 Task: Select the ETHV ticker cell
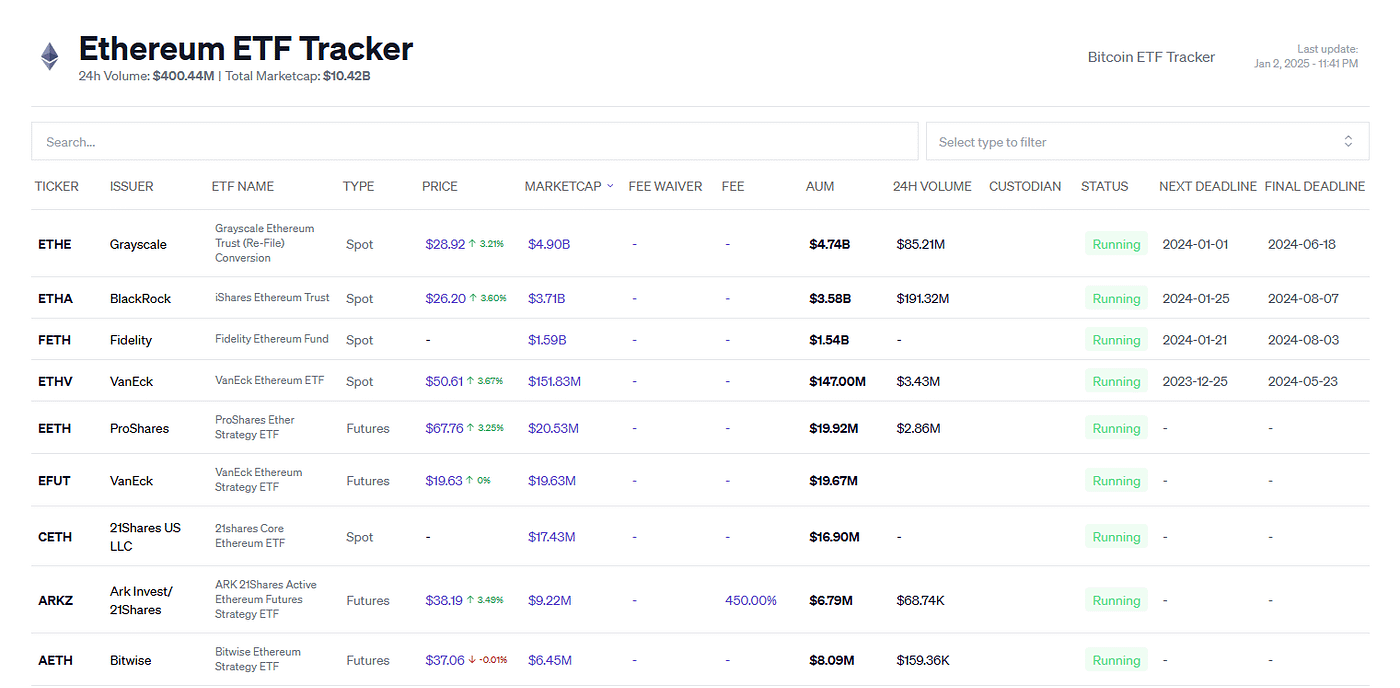[55, 381]
